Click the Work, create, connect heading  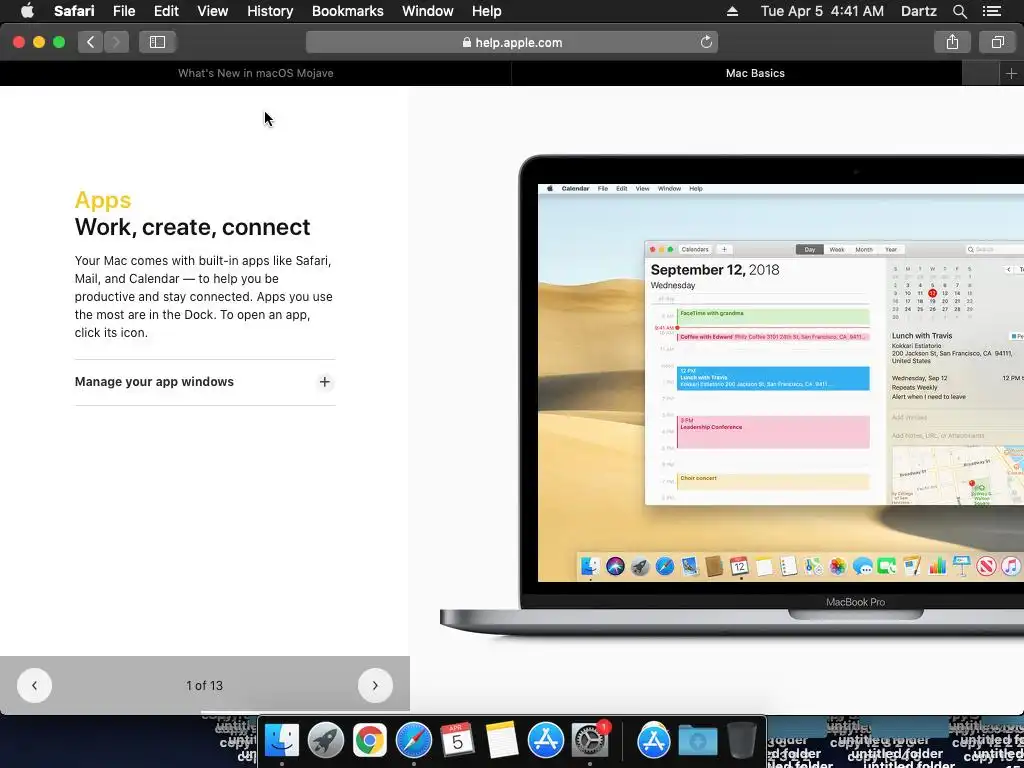pyautogui.click(x=193, y=227)
